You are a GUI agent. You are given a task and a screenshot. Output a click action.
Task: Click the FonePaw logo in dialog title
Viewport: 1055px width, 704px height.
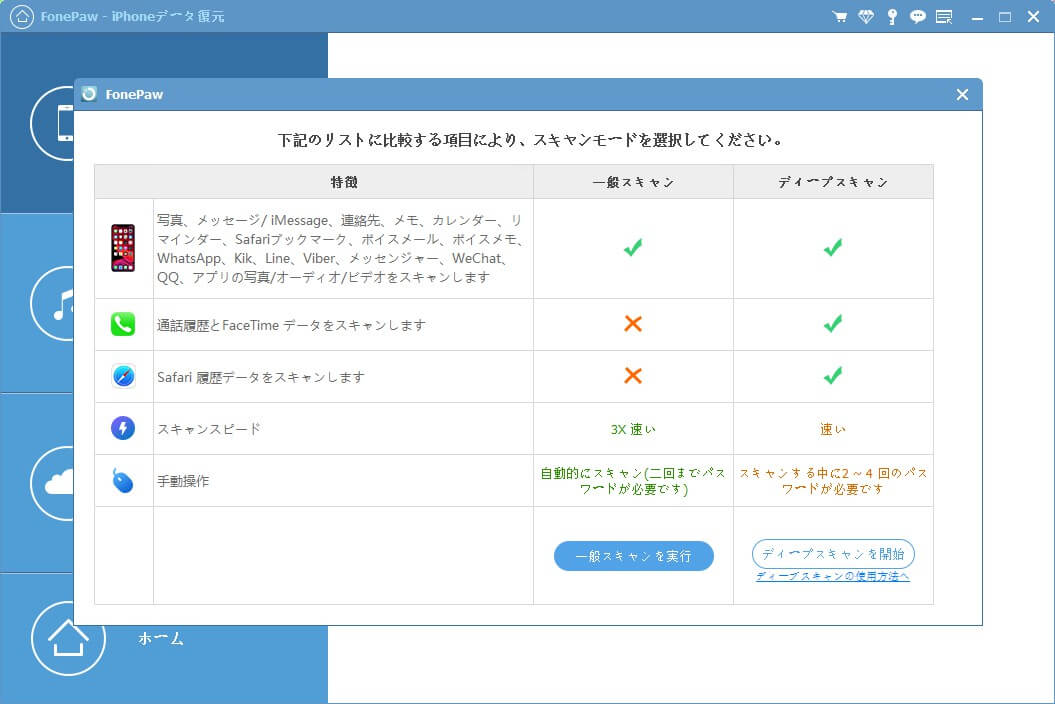point(89,94)
